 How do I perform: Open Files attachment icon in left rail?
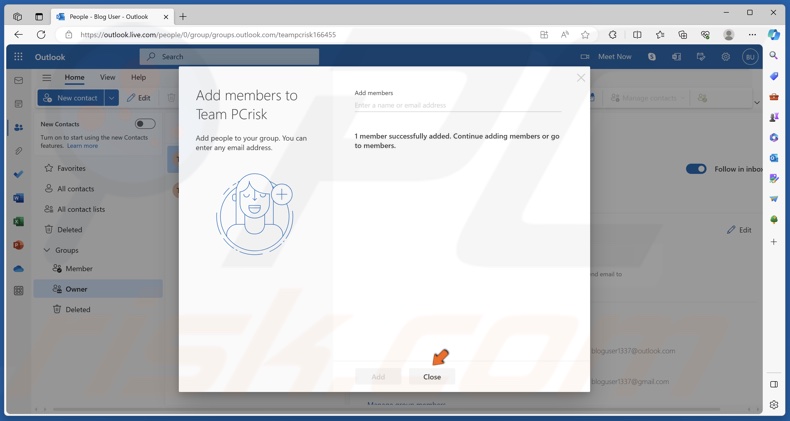19,151
